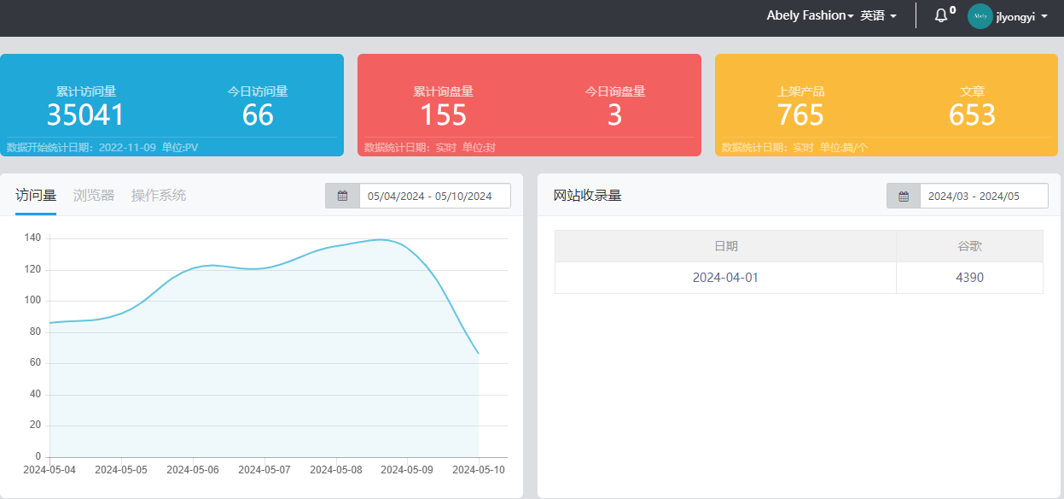This screenshot has width=1064, height=499.
Task: Click the 05/04/2024 - 05/10/2024 date field
Action: click(434, 196)
